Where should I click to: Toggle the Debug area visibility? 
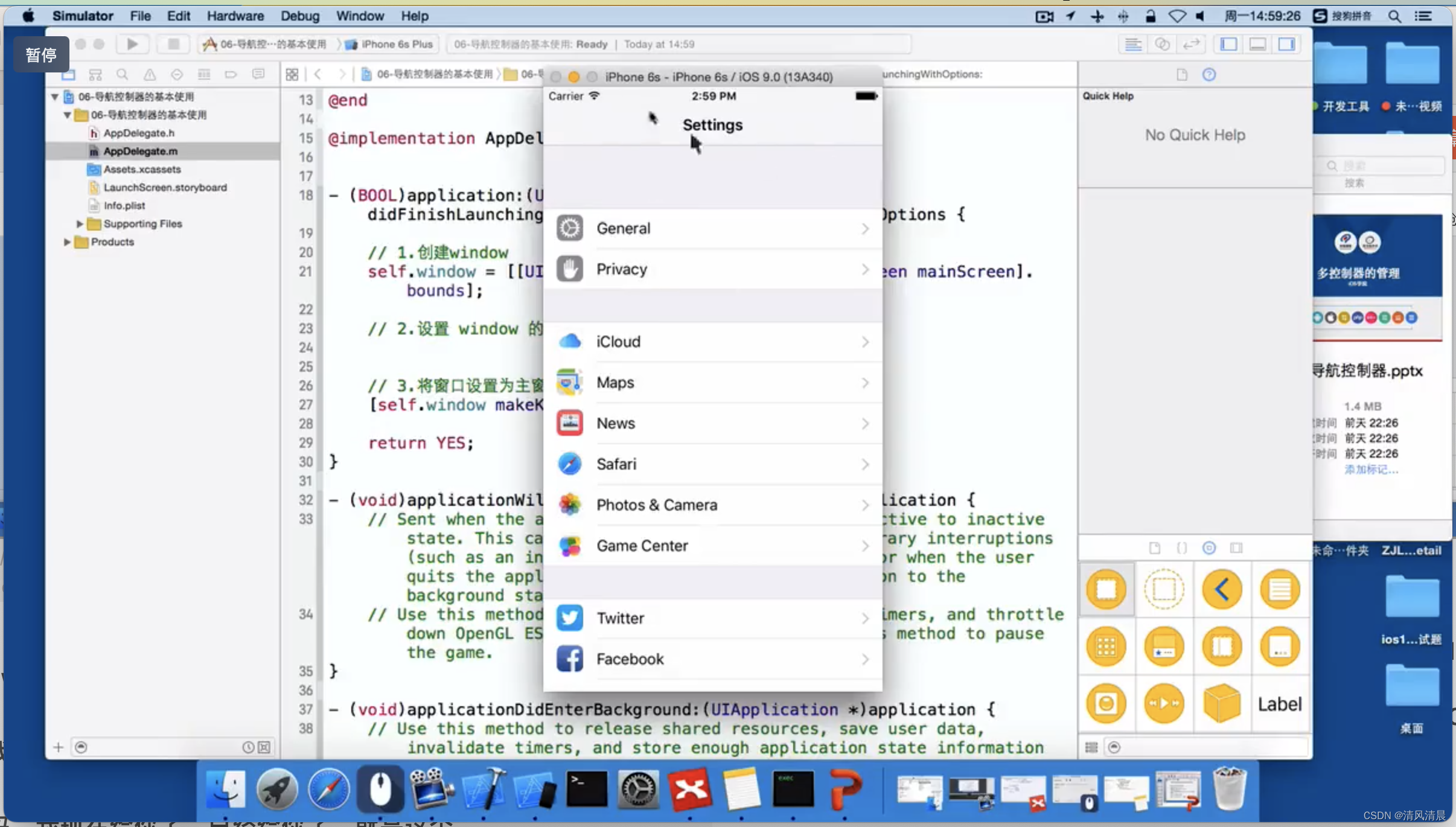[1257, 44]
